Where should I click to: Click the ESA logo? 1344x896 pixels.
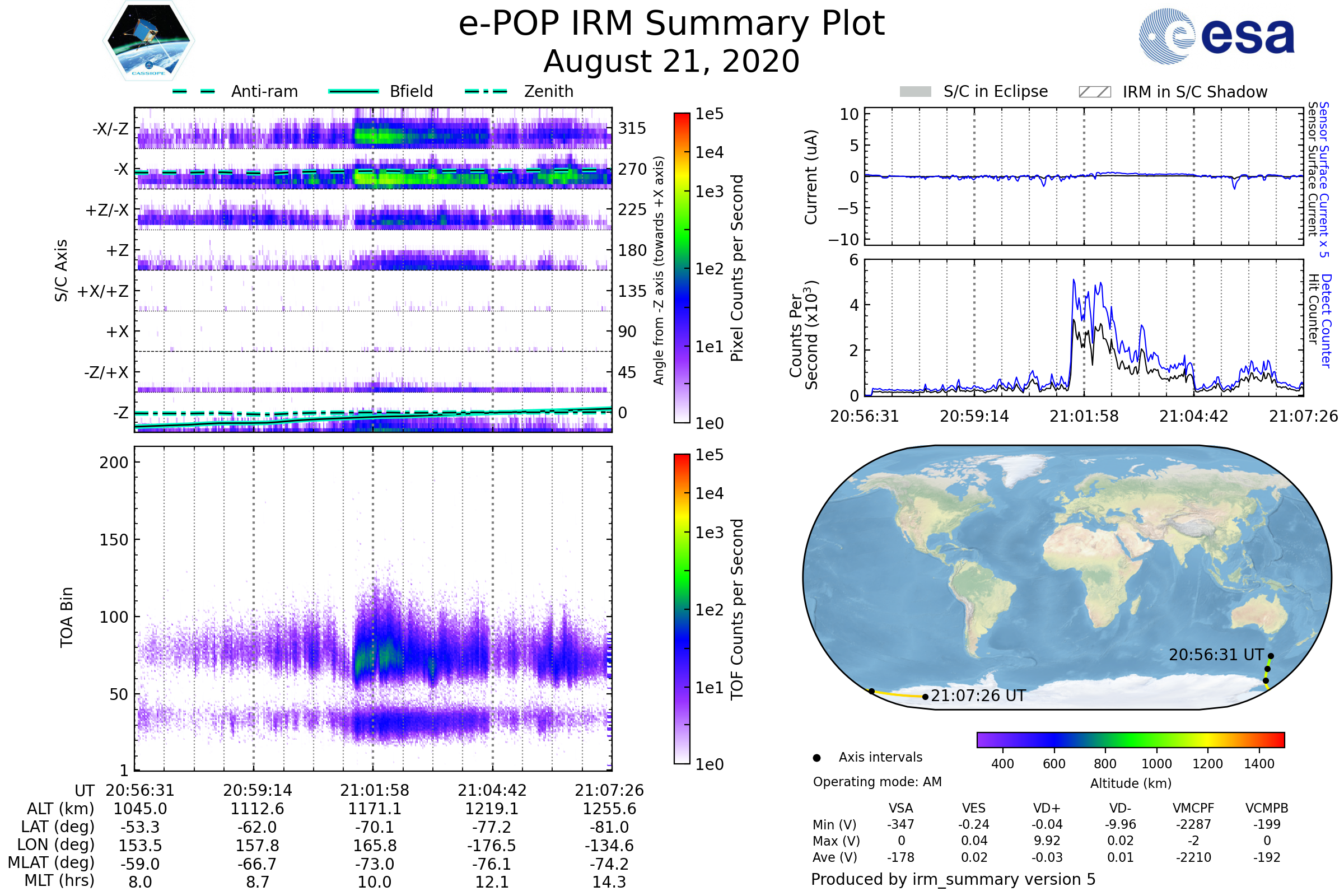1216,35
